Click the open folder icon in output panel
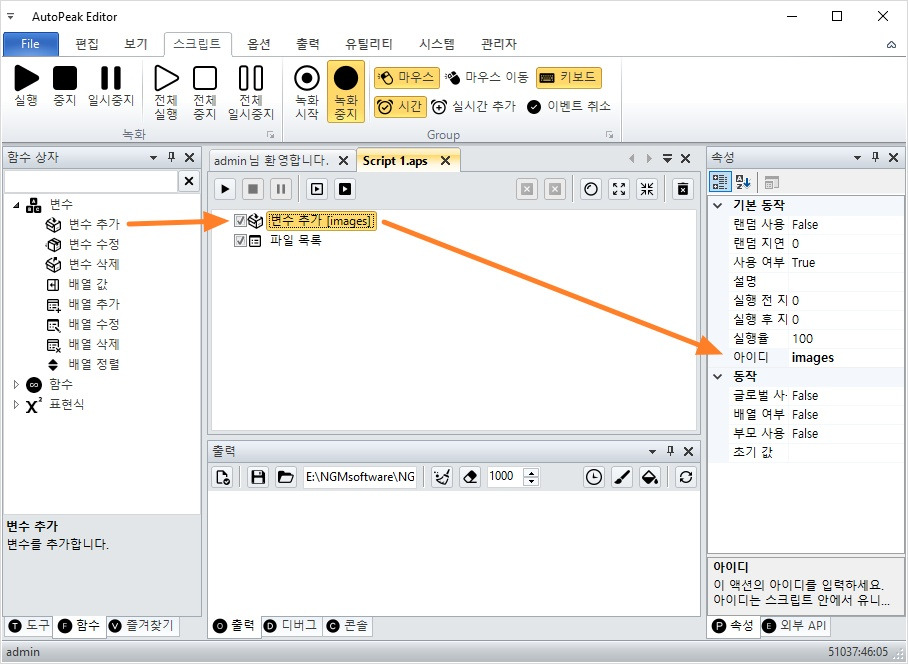This screenshot has height=664, width=908. pyautogui.click(x=285, y=477)
